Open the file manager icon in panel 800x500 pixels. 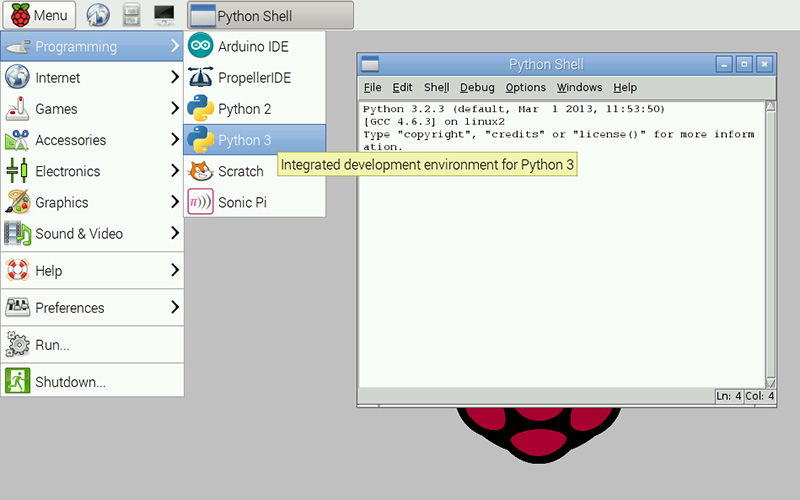(131, 15)
